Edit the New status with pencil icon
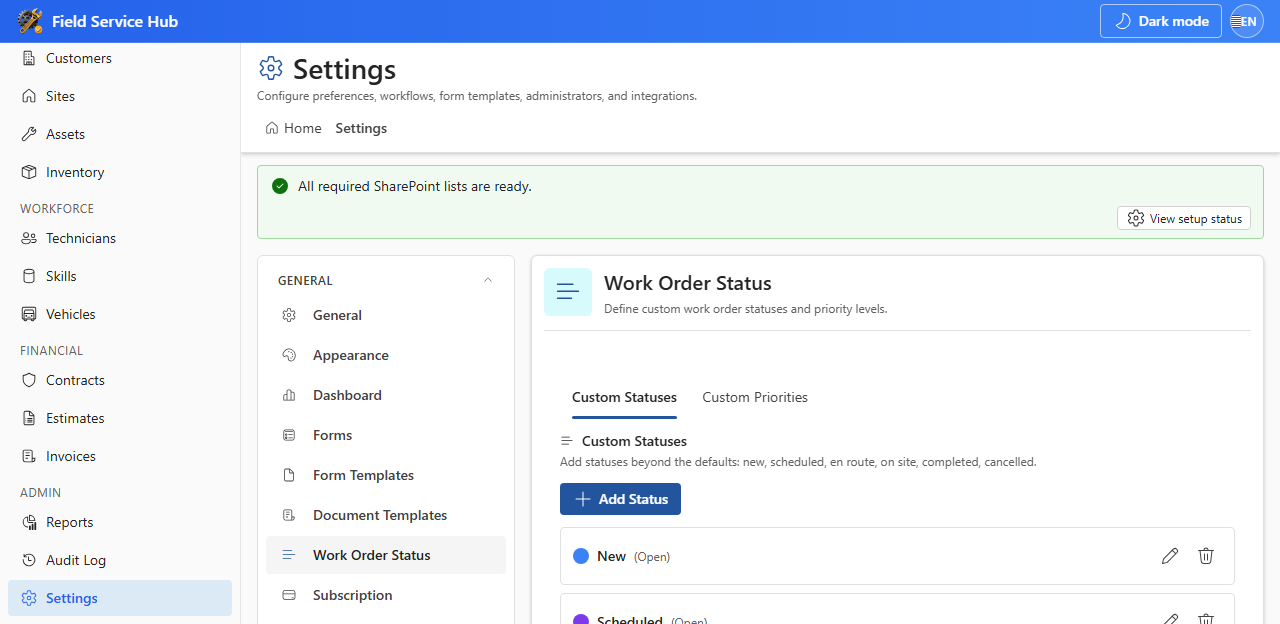 [1170, 556]
